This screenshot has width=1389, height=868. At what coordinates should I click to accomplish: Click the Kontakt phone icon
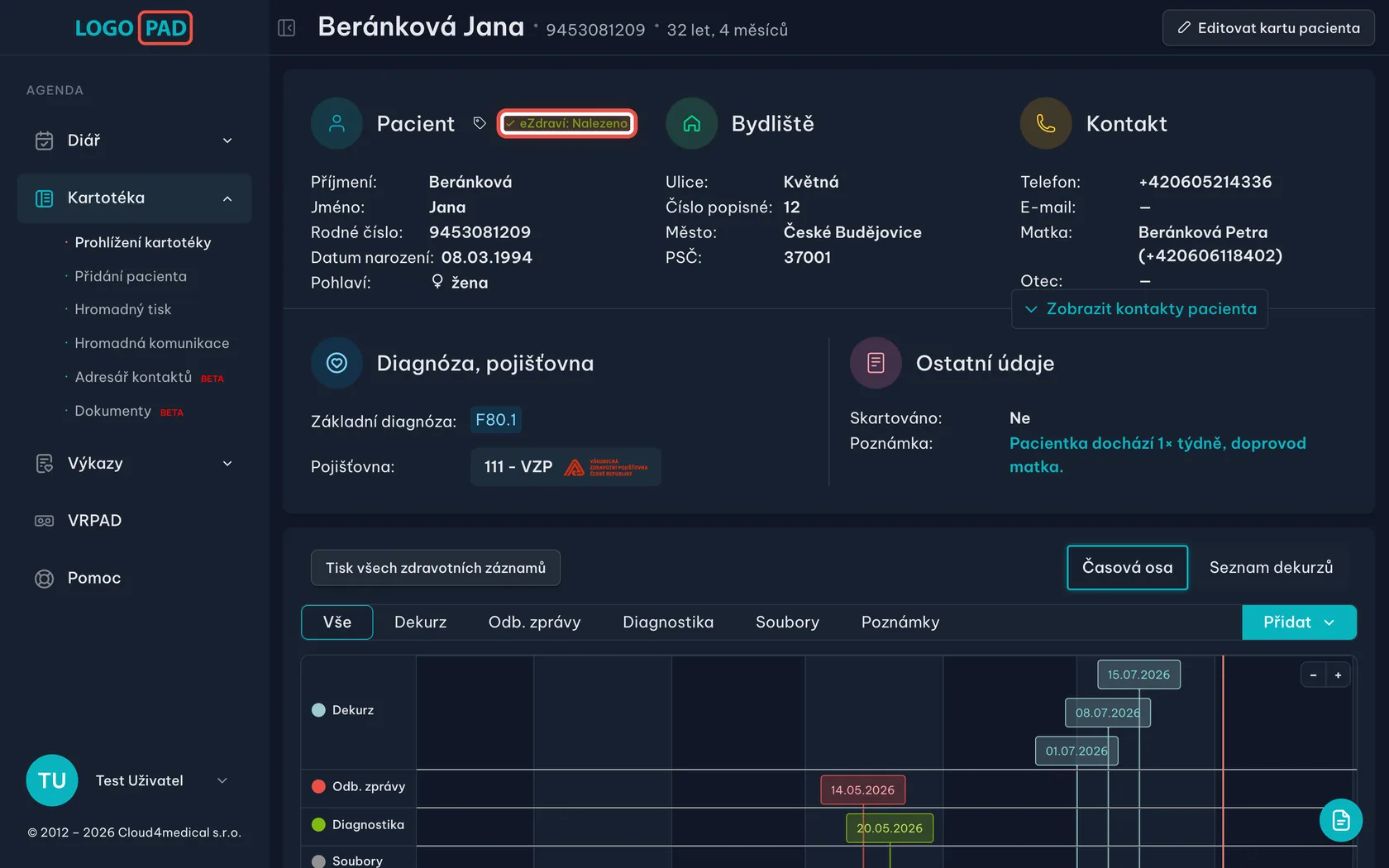[x=1046, y=124]
